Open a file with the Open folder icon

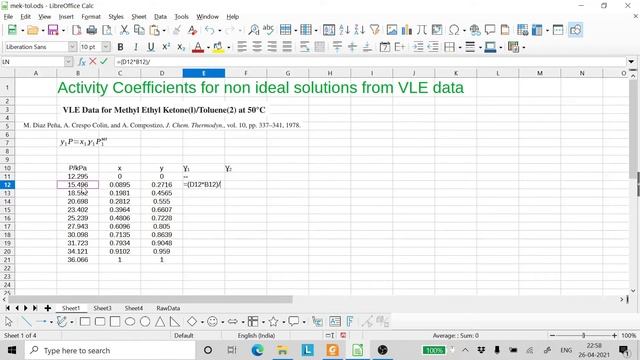[33, 30]
